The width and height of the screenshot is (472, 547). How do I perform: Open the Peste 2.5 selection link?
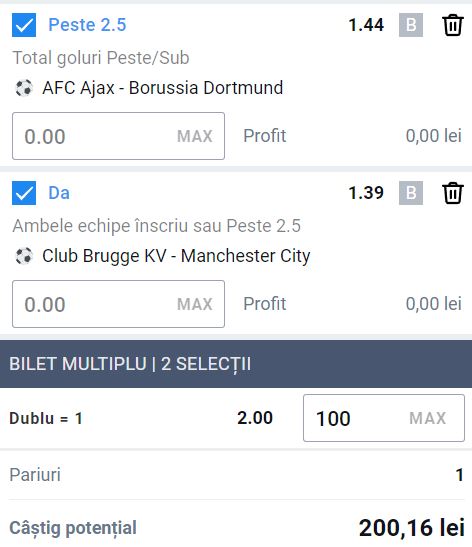point(87,25)
